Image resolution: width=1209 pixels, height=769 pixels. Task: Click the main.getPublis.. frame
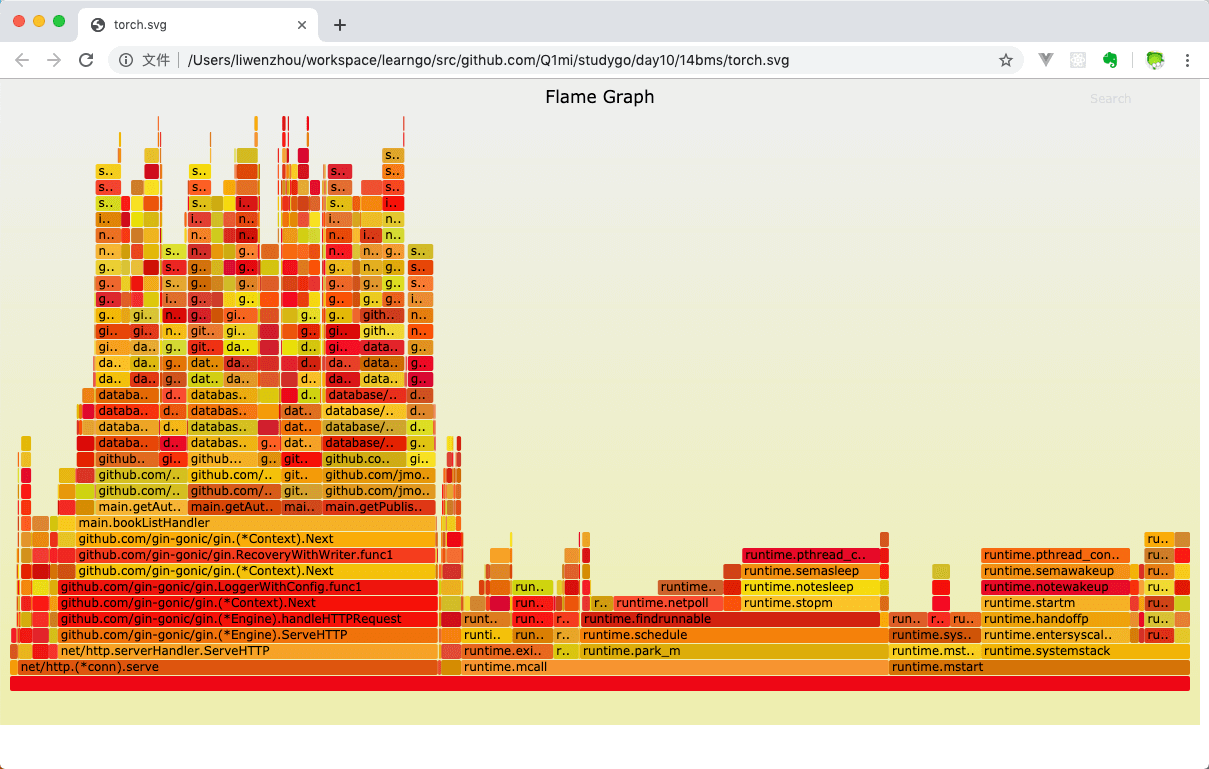coord(379,507)
